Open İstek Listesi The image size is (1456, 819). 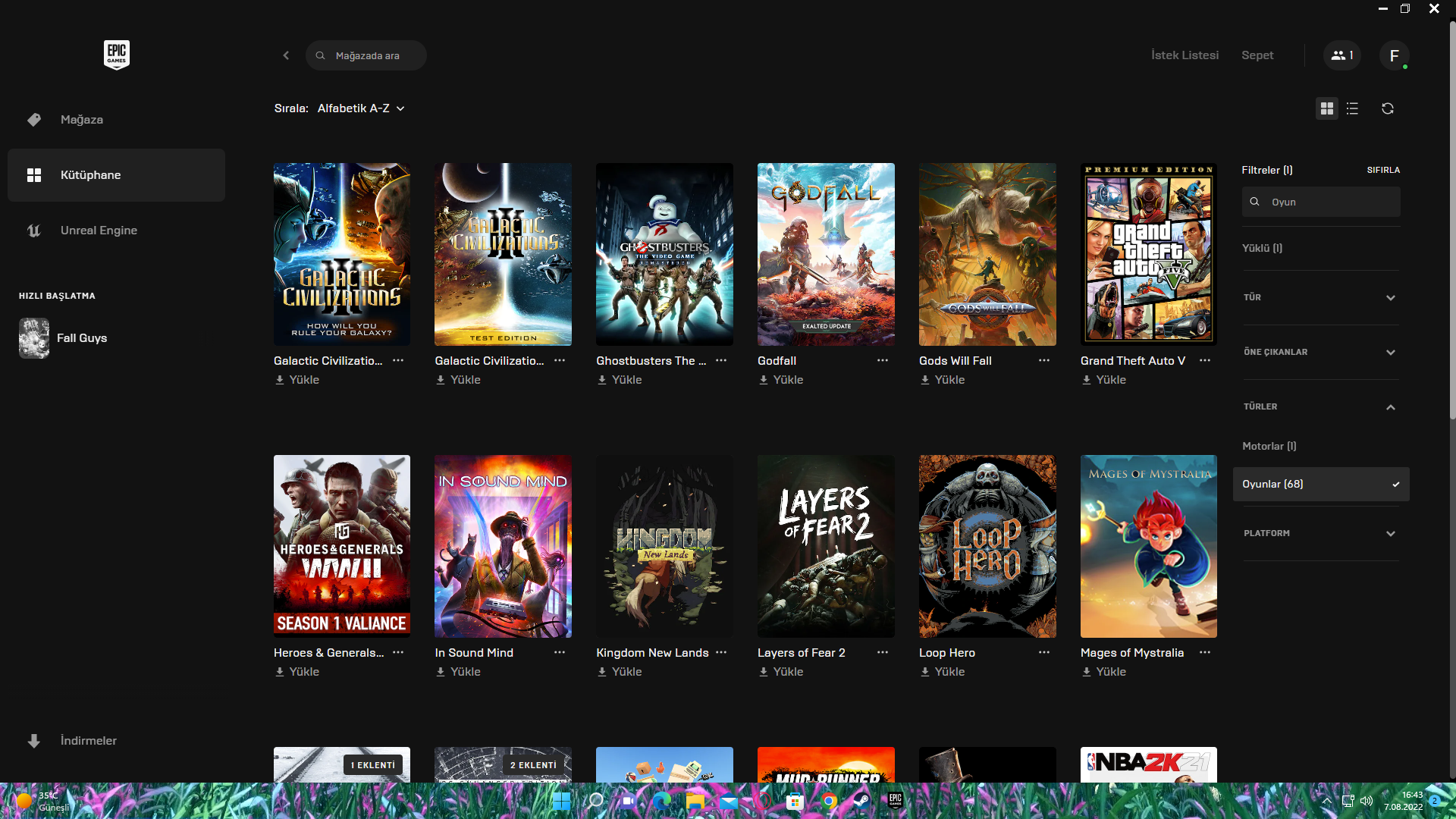(1185, 55)
